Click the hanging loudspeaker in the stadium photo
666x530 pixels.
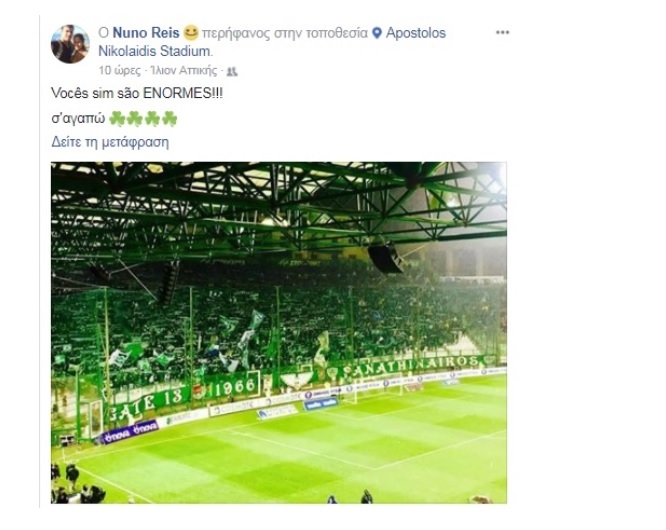384,258
